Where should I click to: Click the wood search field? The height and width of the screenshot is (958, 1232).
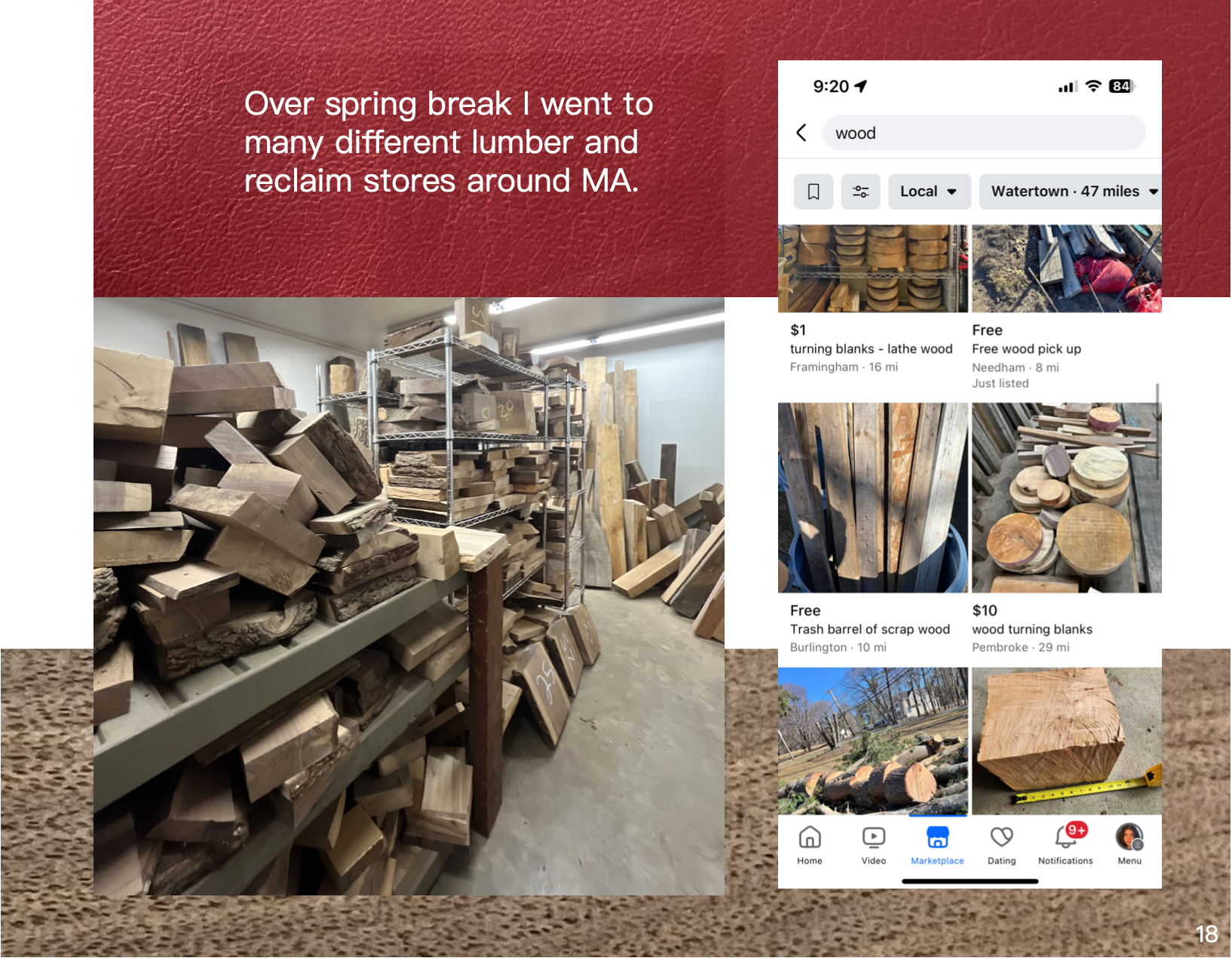pos(984,133)
